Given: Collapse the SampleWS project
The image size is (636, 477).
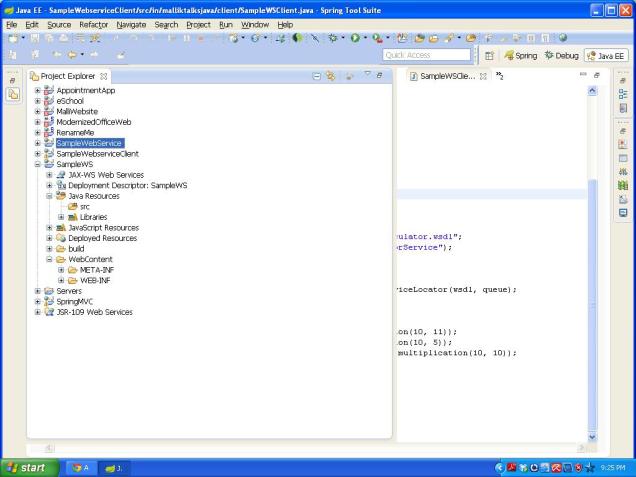Looking at the screenshot, I should (x=37, y=164).
